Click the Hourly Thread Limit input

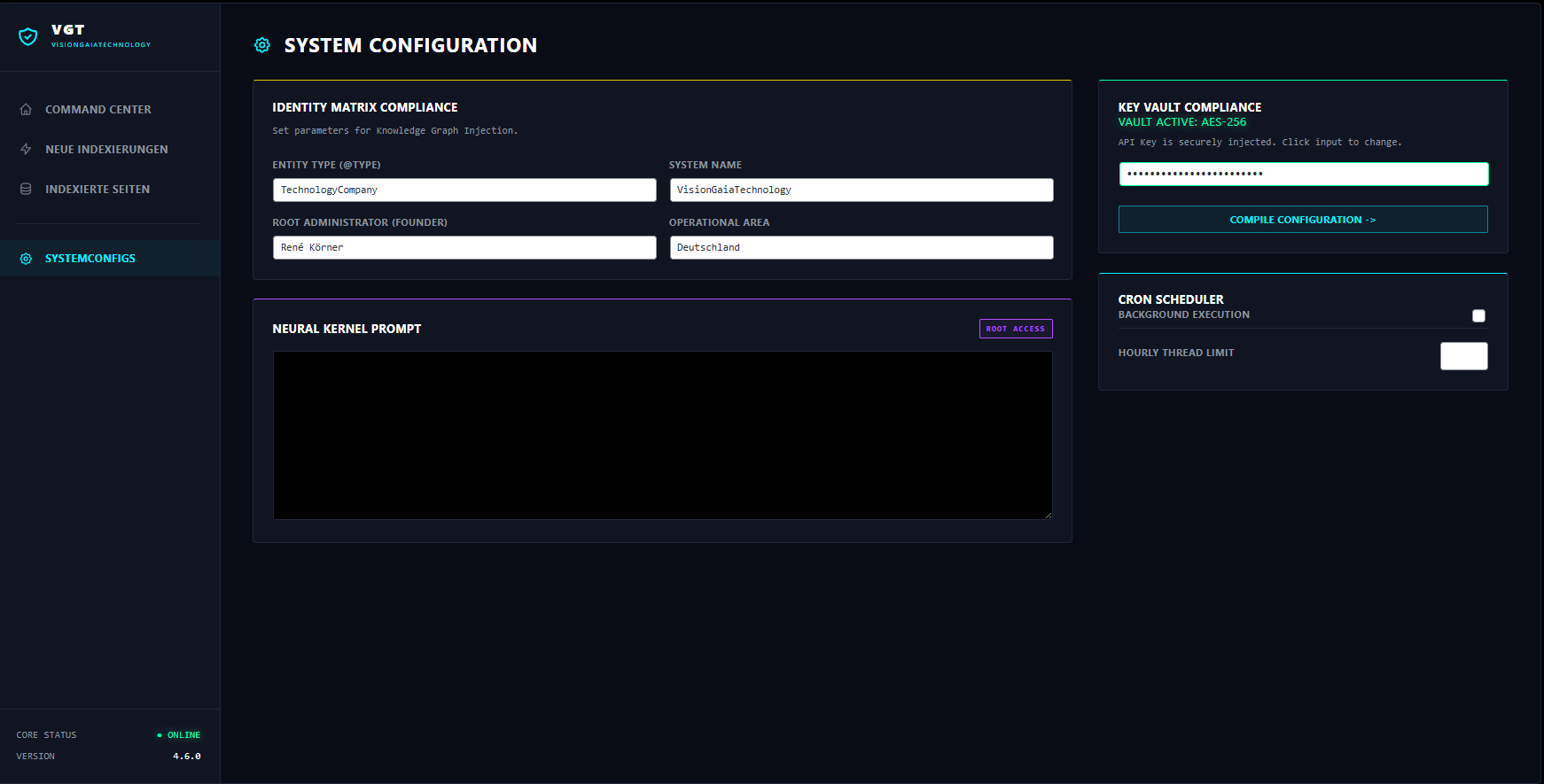click(1464, 356)
